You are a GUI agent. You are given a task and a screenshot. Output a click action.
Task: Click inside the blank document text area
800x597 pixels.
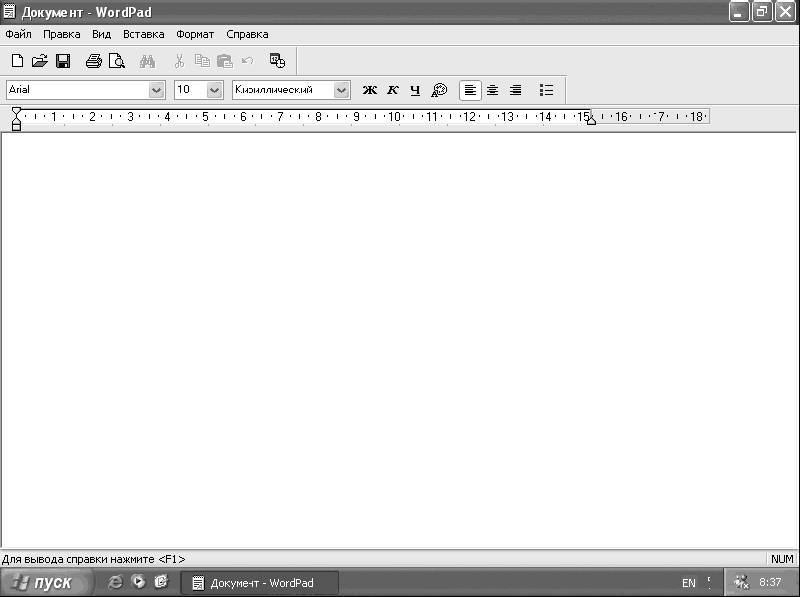coord(400,340)
